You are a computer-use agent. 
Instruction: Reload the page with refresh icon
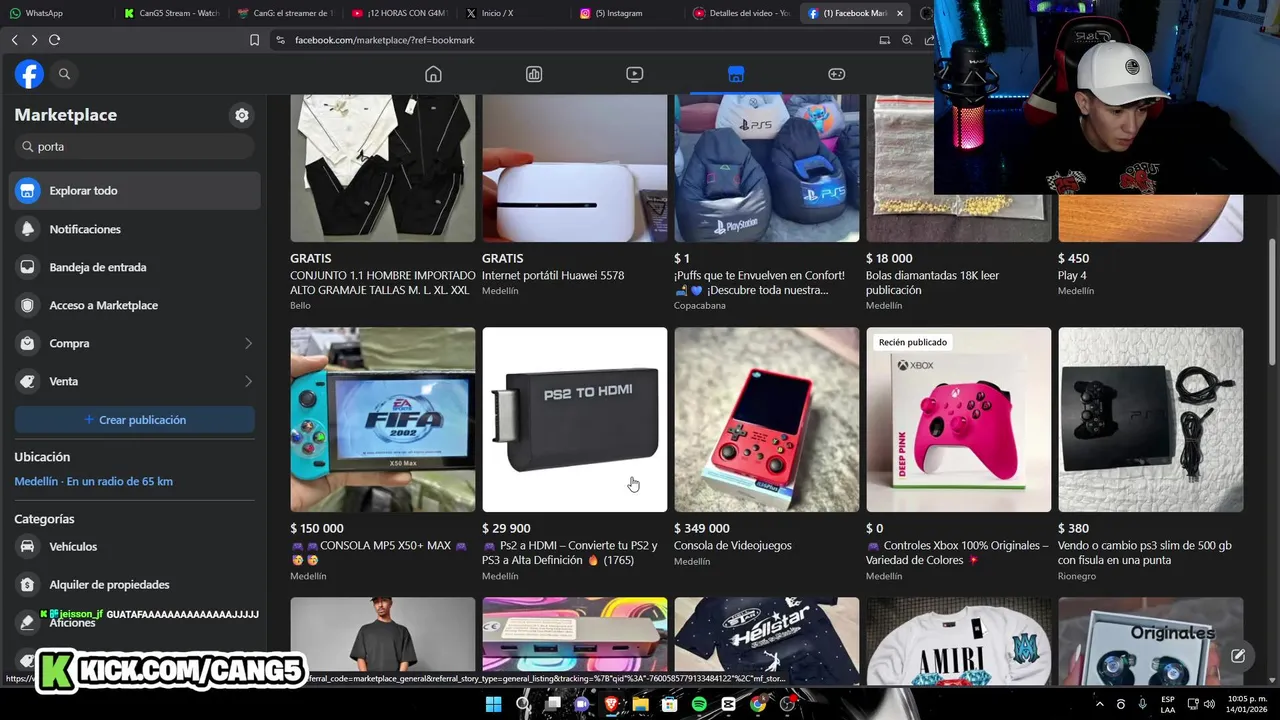tap(54, 40)
